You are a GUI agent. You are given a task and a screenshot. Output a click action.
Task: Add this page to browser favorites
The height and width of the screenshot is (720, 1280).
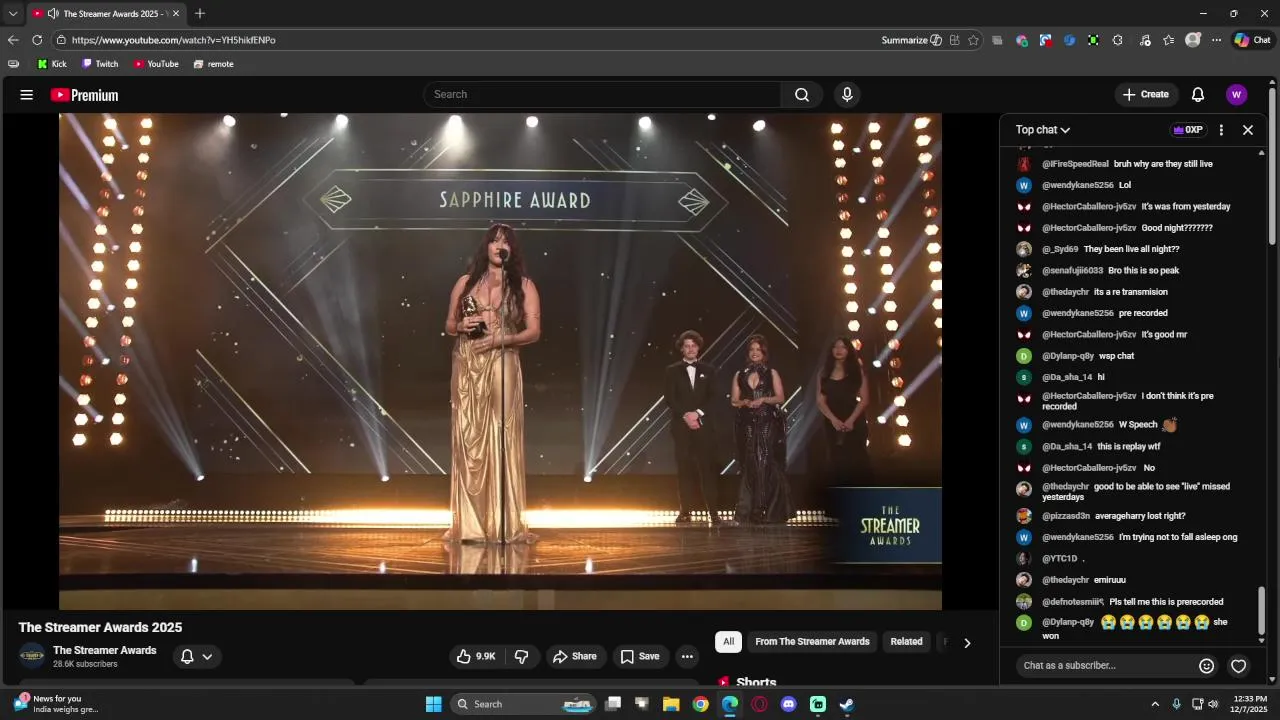[973, 40]
